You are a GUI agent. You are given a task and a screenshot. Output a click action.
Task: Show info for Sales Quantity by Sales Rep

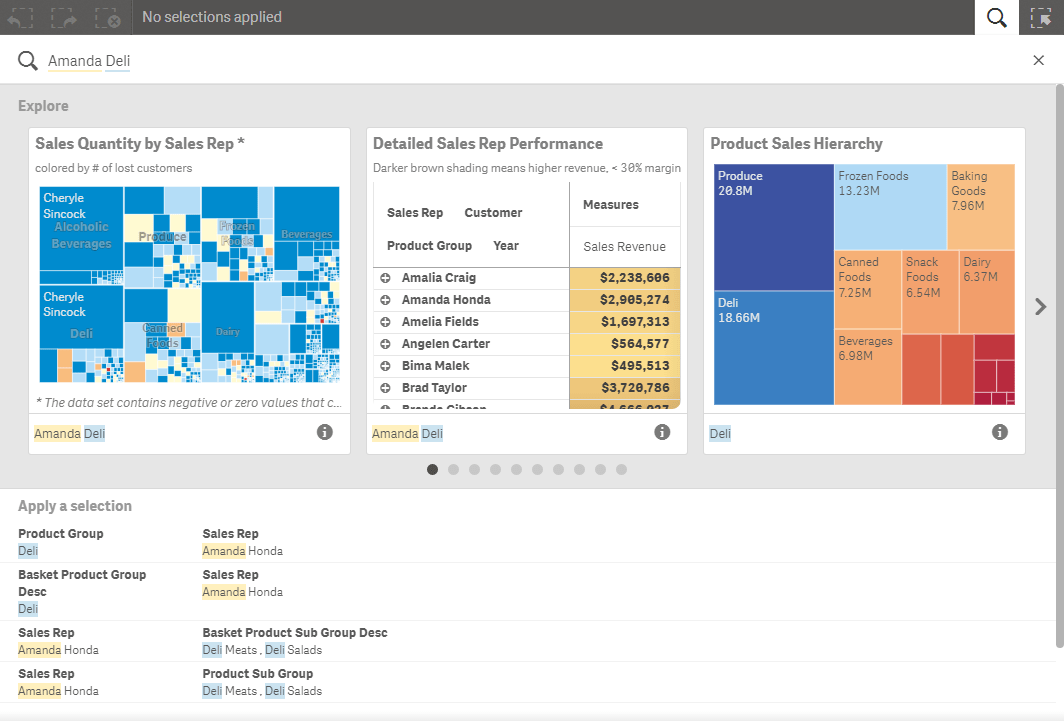(x=325, y=432)
